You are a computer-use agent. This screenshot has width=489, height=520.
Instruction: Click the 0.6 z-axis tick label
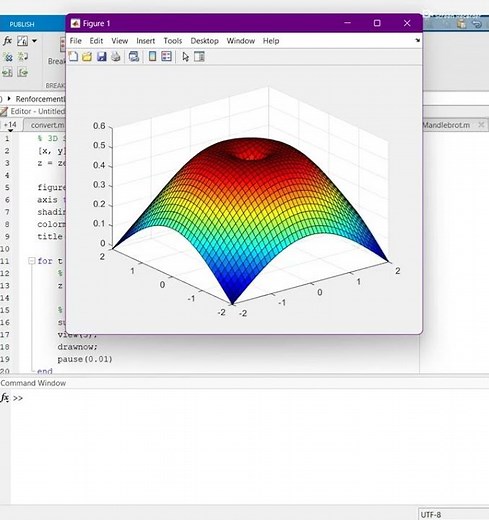coord(99,126)
